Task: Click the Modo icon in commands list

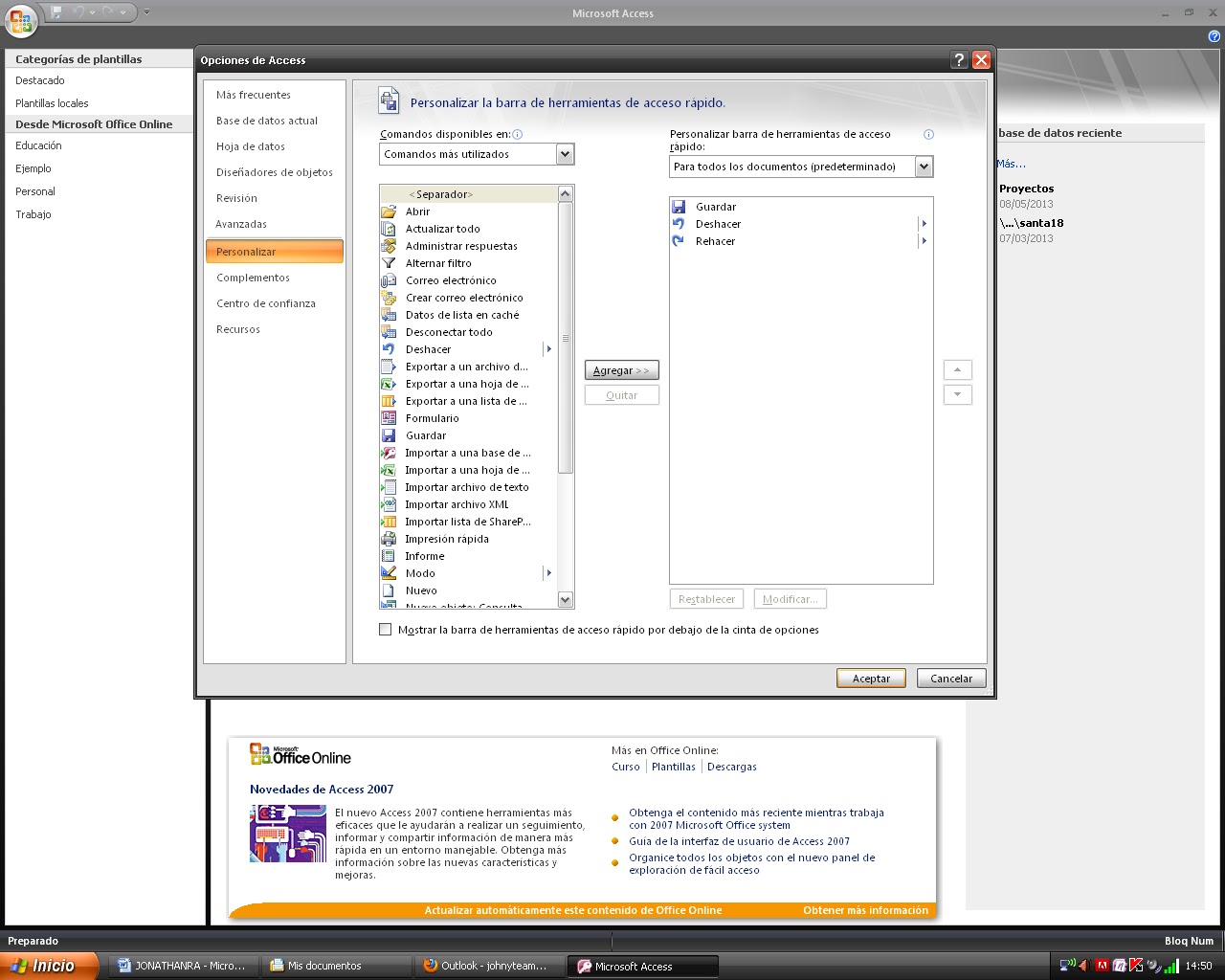Action: [389, 573]
